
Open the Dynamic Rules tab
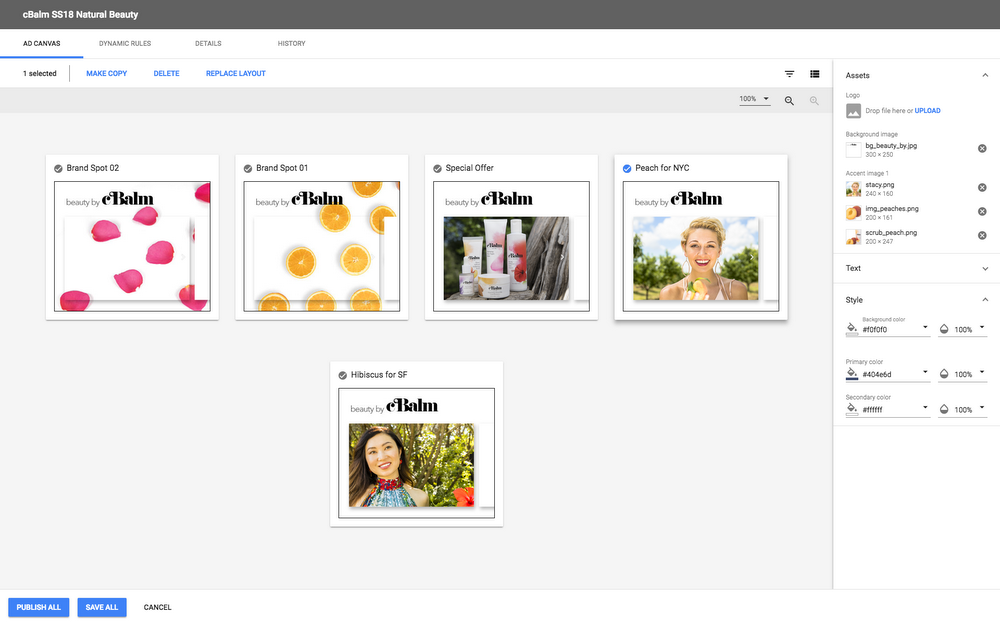click(125, 44)
